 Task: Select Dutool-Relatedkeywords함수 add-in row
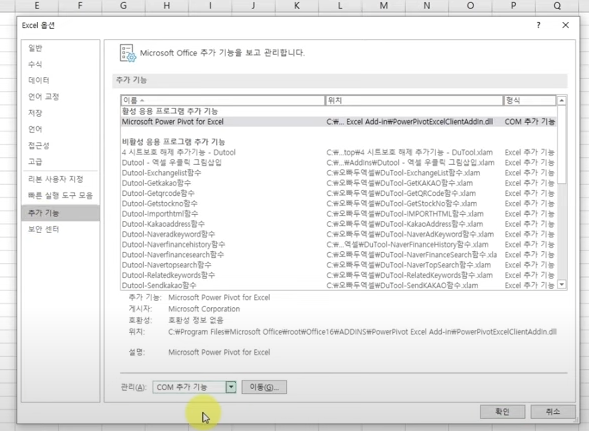[338, 275]
